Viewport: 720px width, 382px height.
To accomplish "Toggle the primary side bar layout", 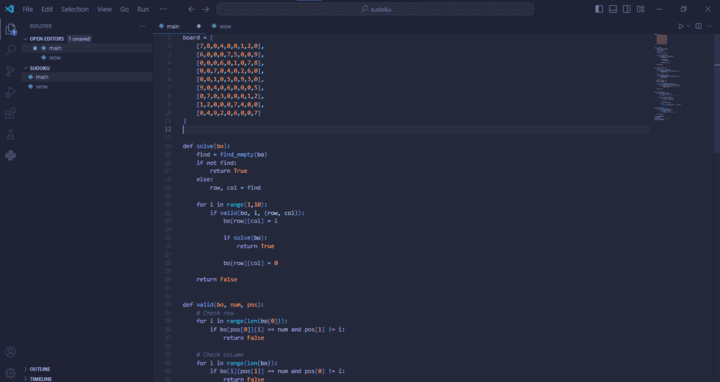I will pos(599,9).
